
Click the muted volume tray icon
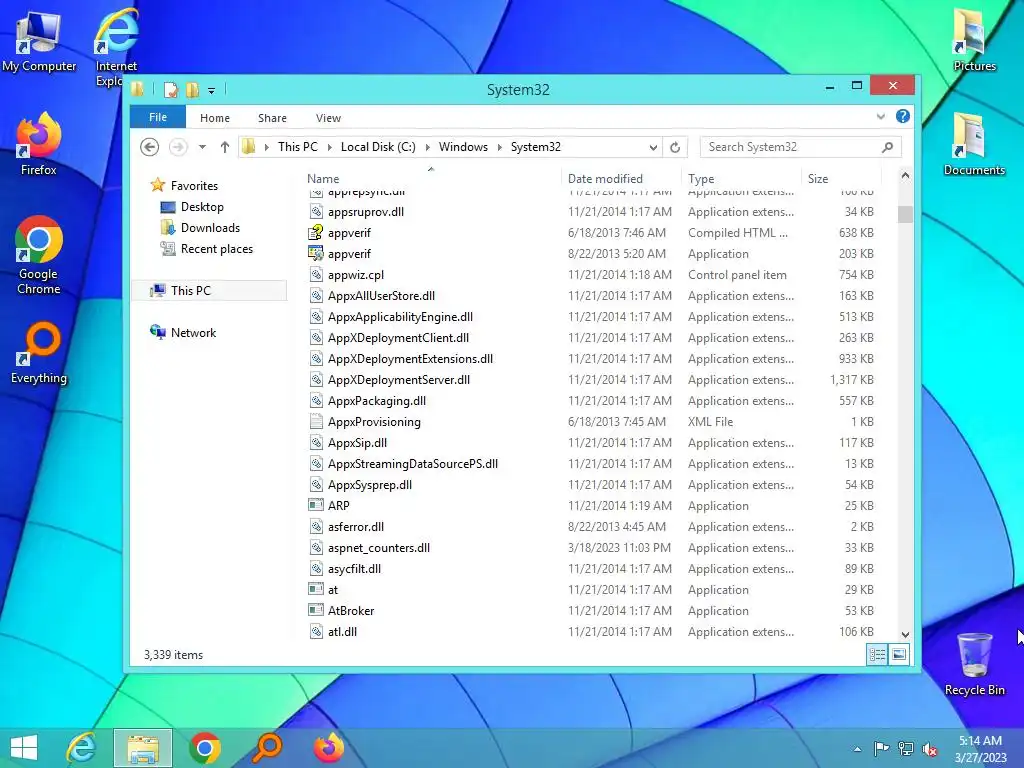click(930, 748)
